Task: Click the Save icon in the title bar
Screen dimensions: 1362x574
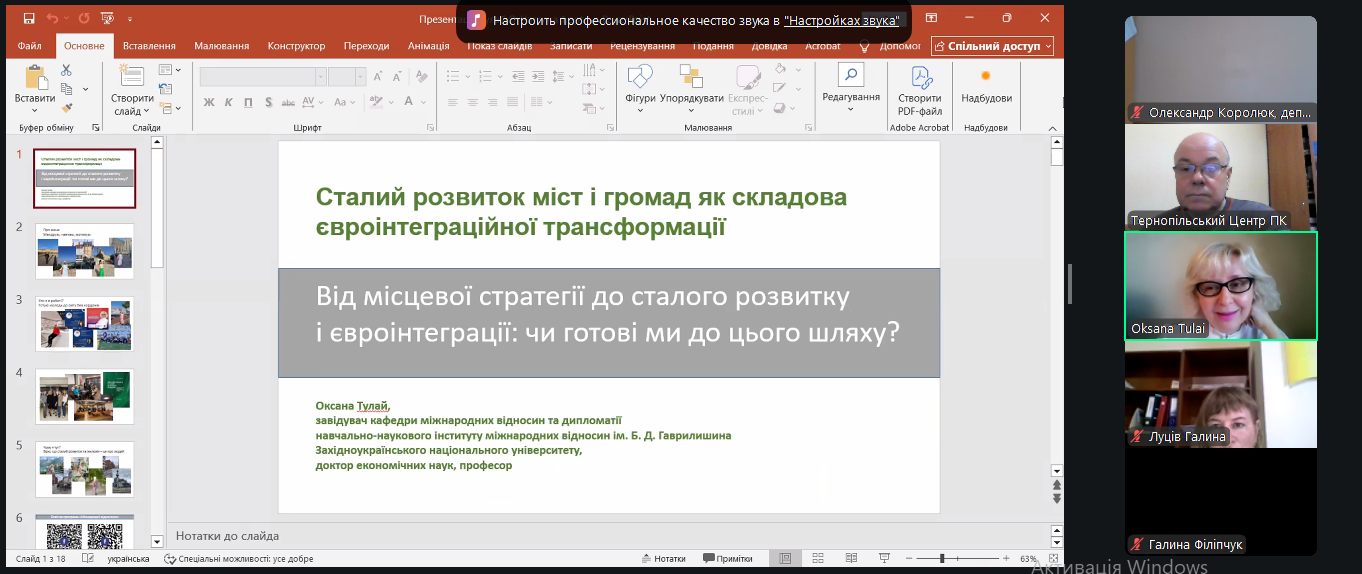Action: coord(29,18)
